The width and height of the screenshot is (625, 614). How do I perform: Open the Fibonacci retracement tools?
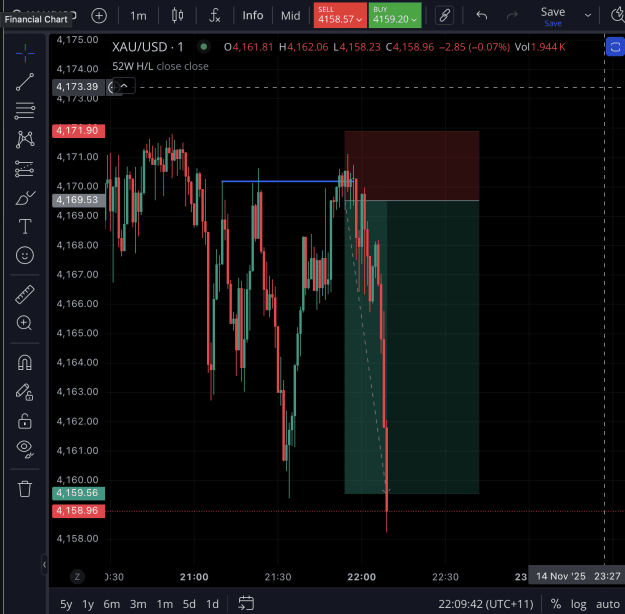25,111
